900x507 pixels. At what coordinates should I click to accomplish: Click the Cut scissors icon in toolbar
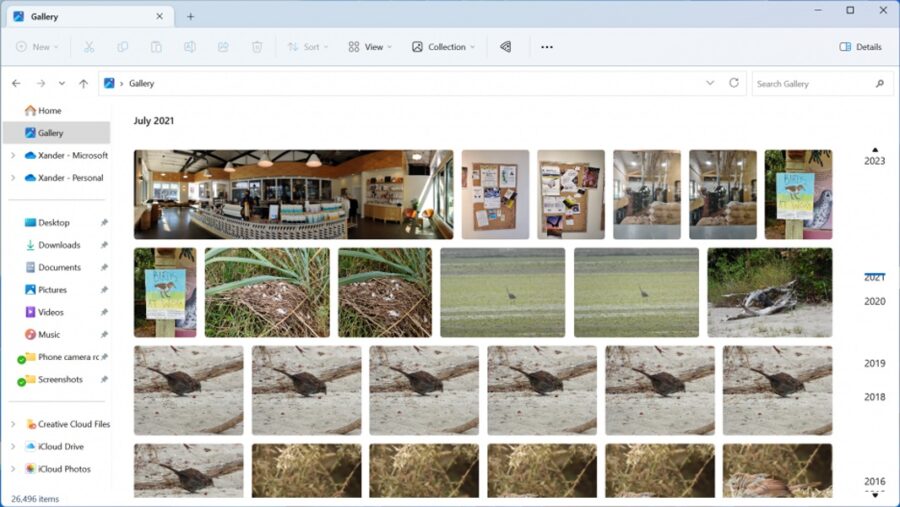coord(89,47)
